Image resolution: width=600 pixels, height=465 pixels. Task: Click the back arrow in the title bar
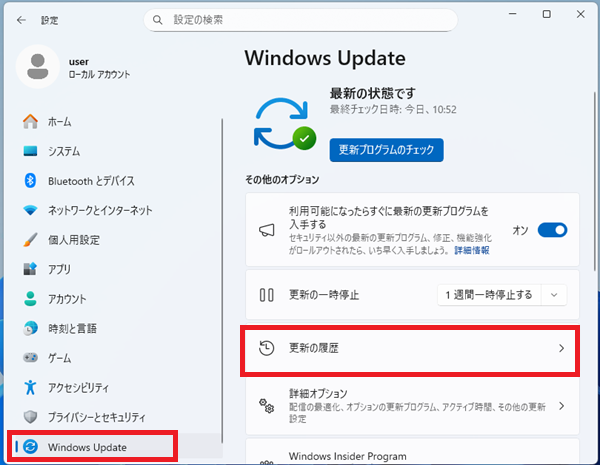[x=22, y=20]
